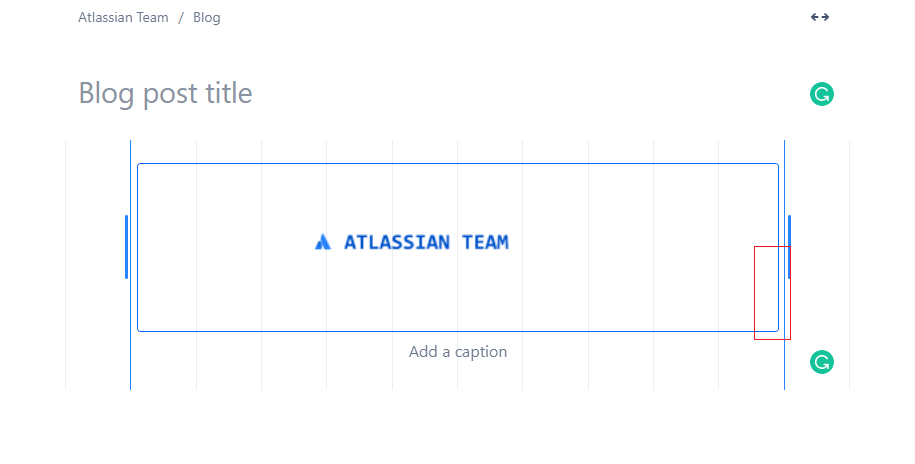Toggle the page full-width arrows icon

pos(820,17)
